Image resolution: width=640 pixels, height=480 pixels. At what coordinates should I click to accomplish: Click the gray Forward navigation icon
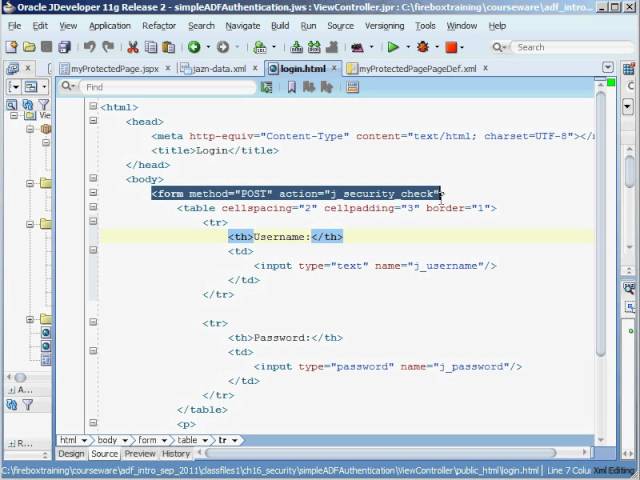click(x=223, y=47)
